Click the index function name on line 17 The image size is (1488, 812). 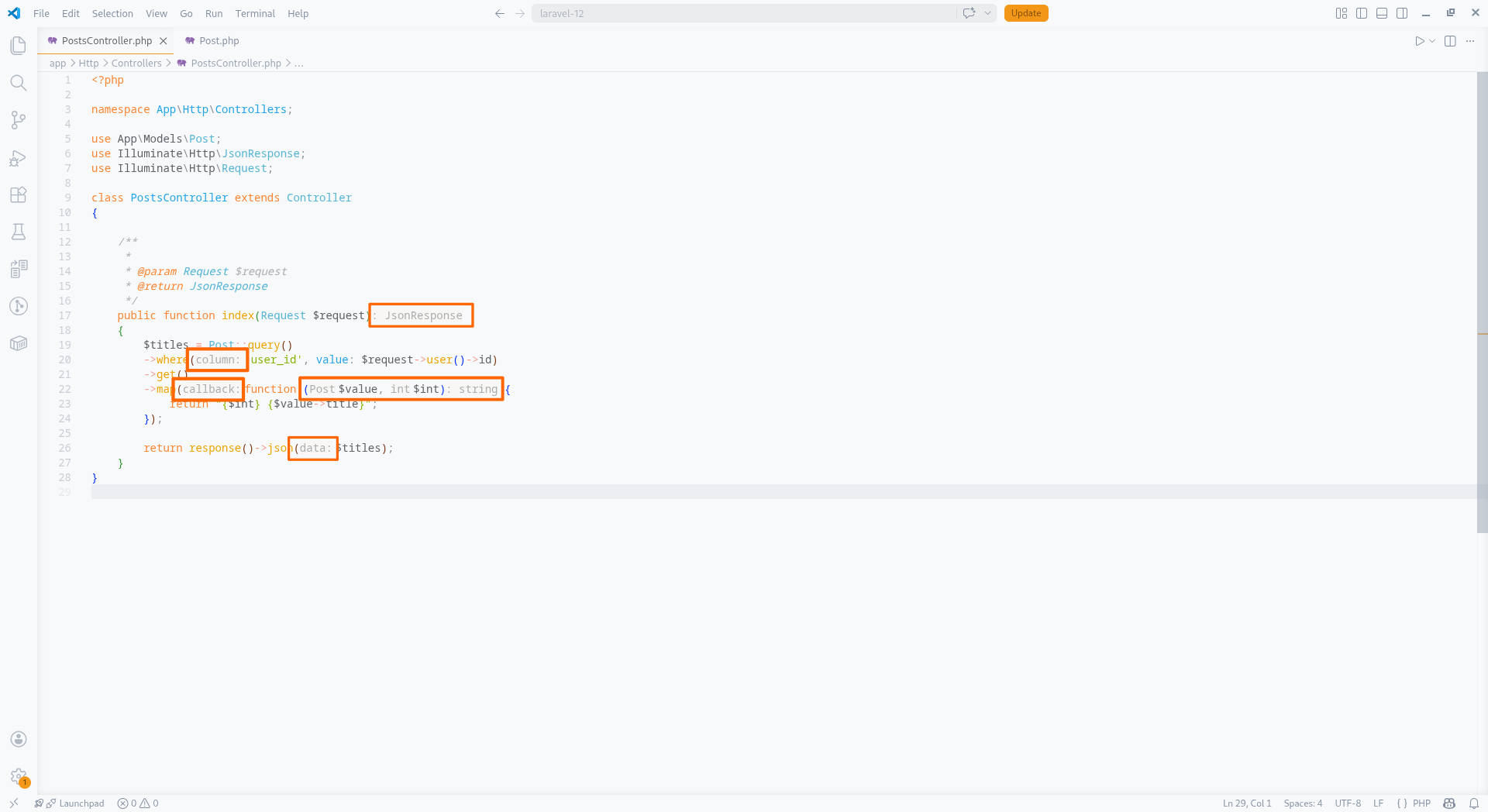(238, 315)
